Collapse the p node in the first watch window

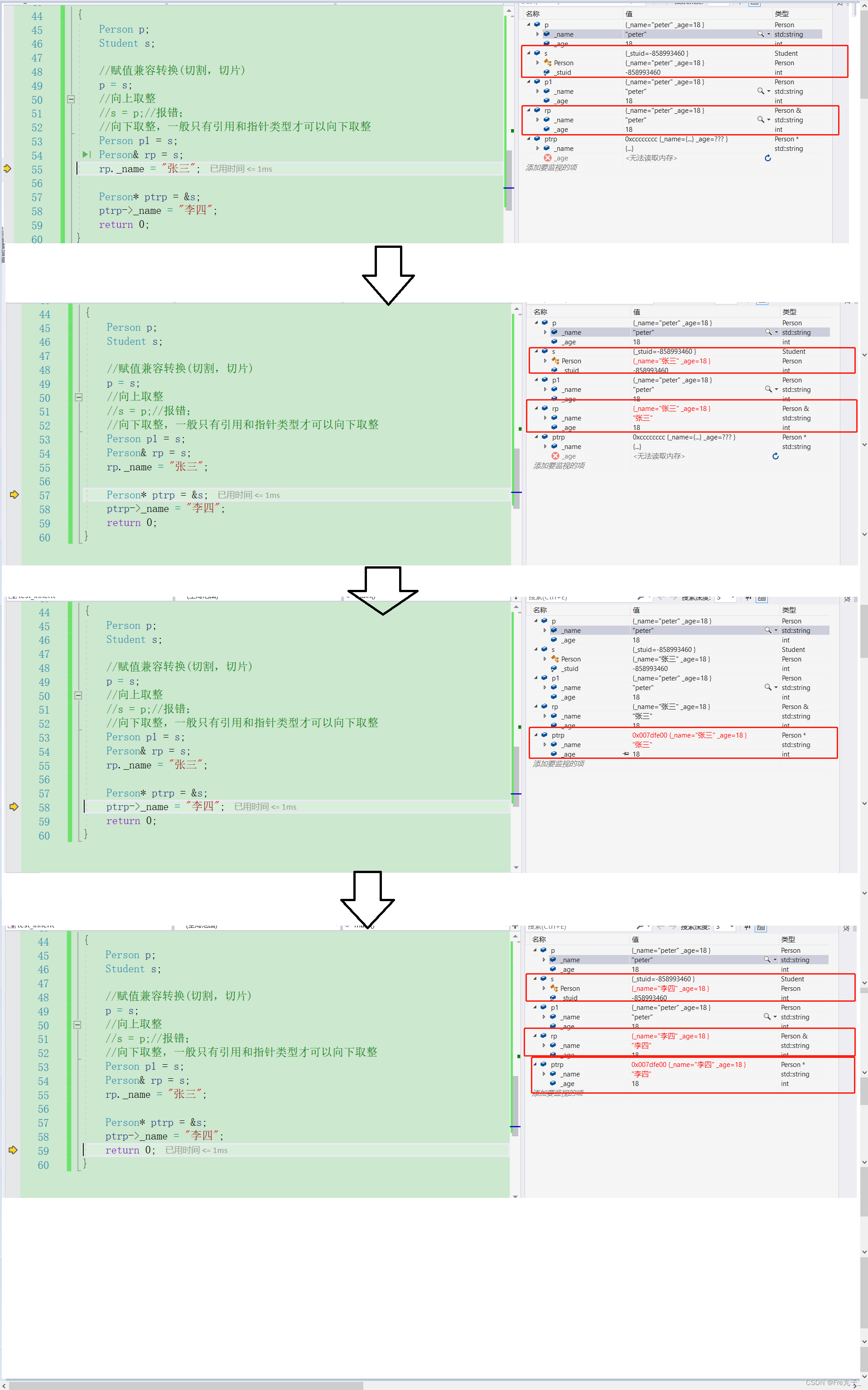pyautogui.click(x=529, y=24)
